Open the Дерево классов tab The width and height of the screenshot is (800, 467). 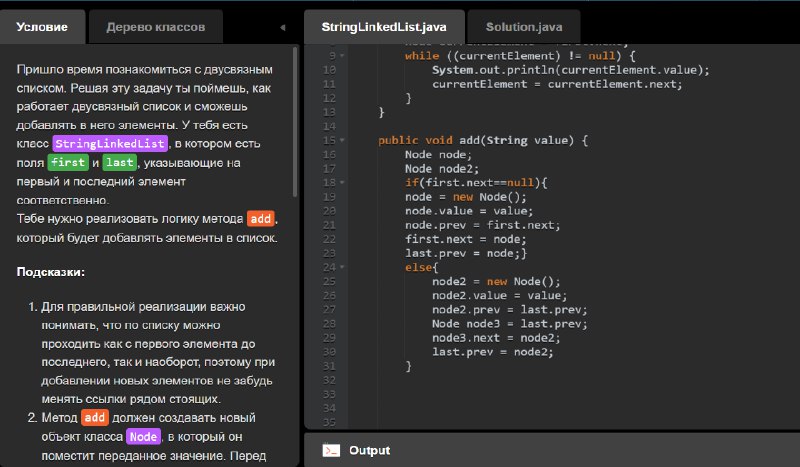click(x=156, y=27)
